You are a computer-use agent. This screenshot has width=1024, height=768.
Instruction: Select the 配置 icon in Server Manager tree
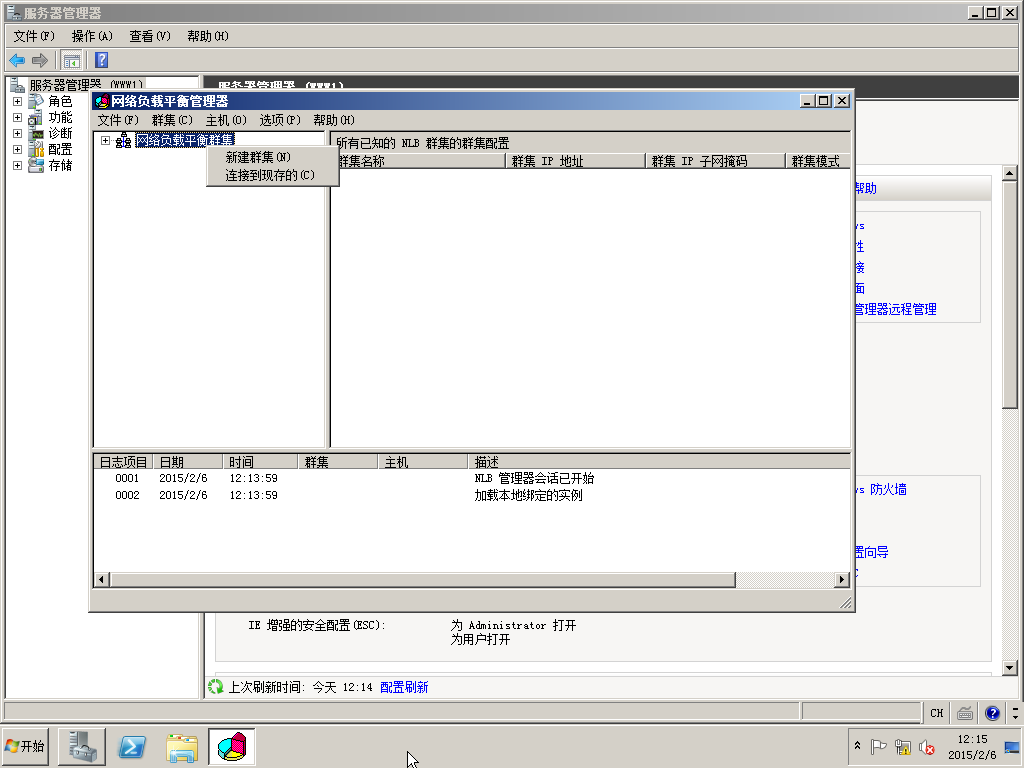pyautogui.click(x=37, y=150)
